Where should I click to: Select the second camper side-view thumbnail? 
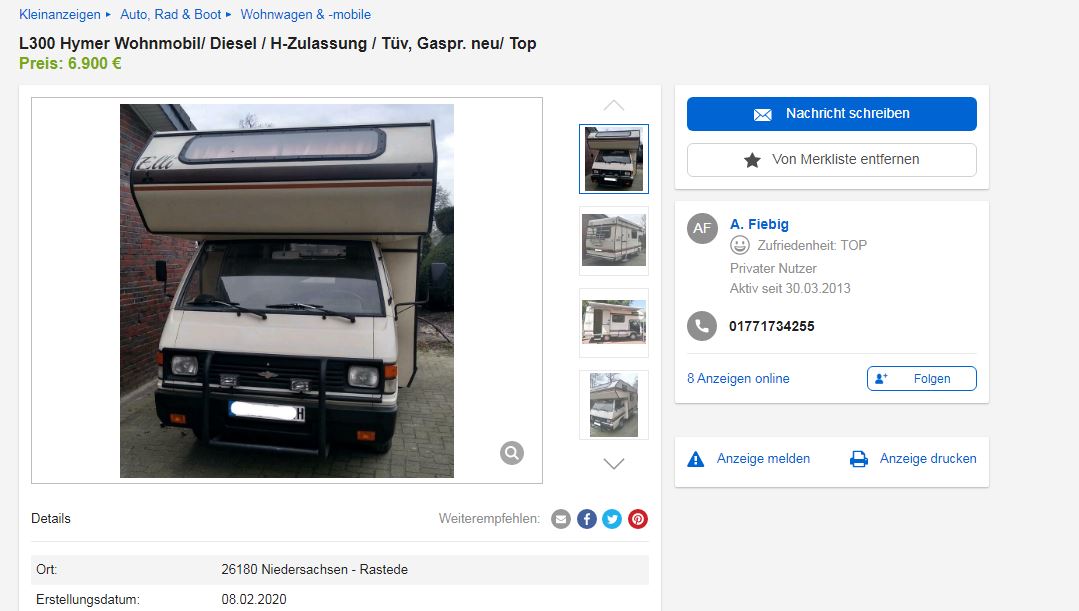(x=614, y=241)
